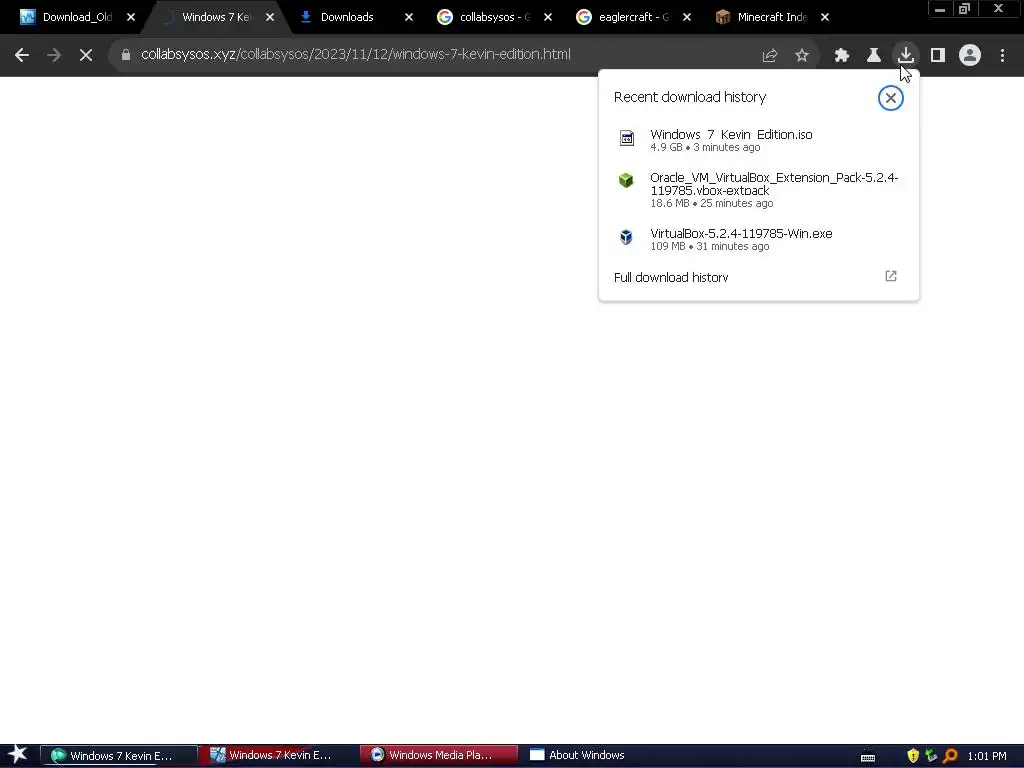Close the collabsysos tab
1024x768 pixels.
(x=548, y=18)
